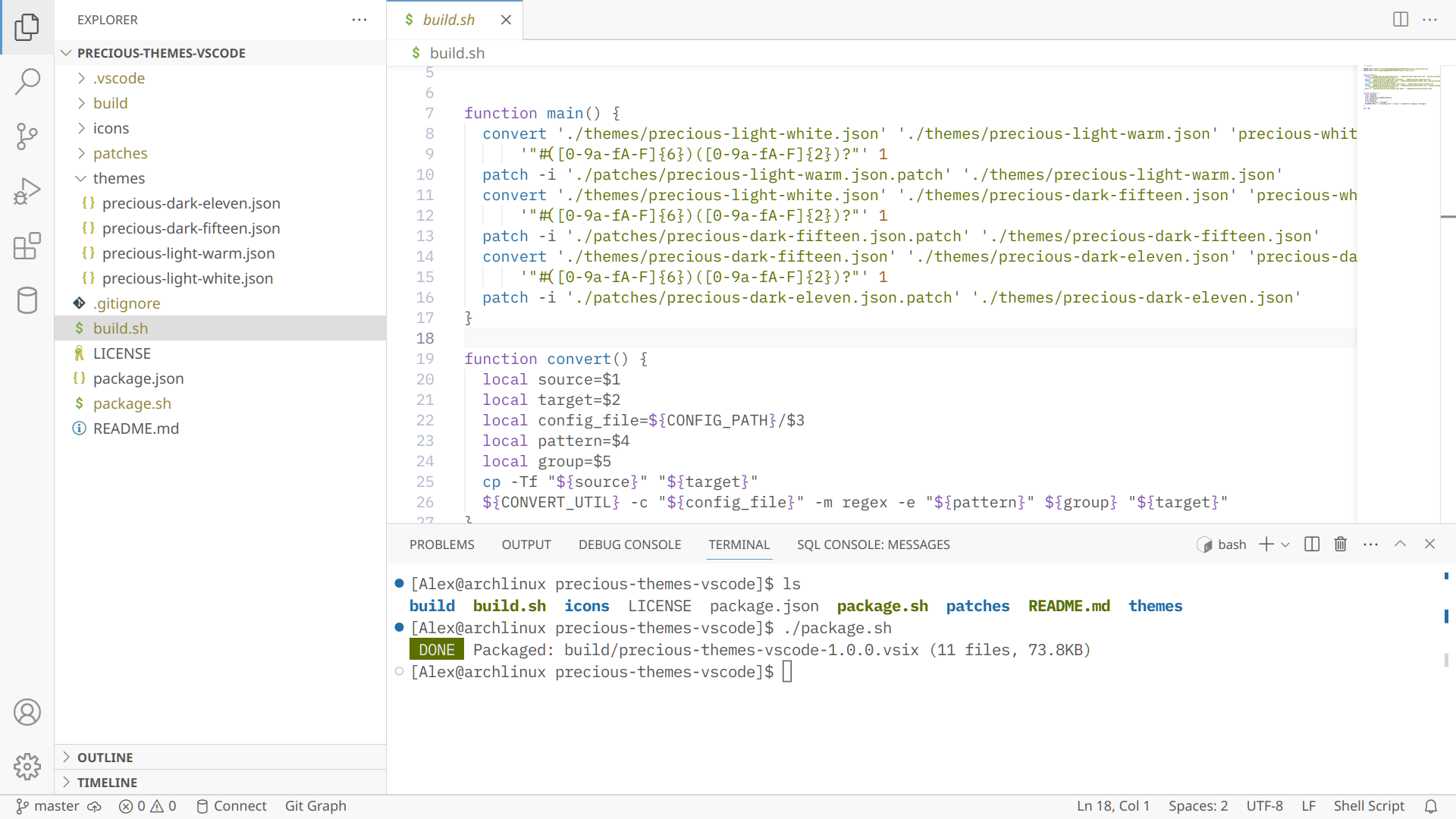Open the Run and Debug view
The width and height of the screenshot is (1456, 819).
27,191
